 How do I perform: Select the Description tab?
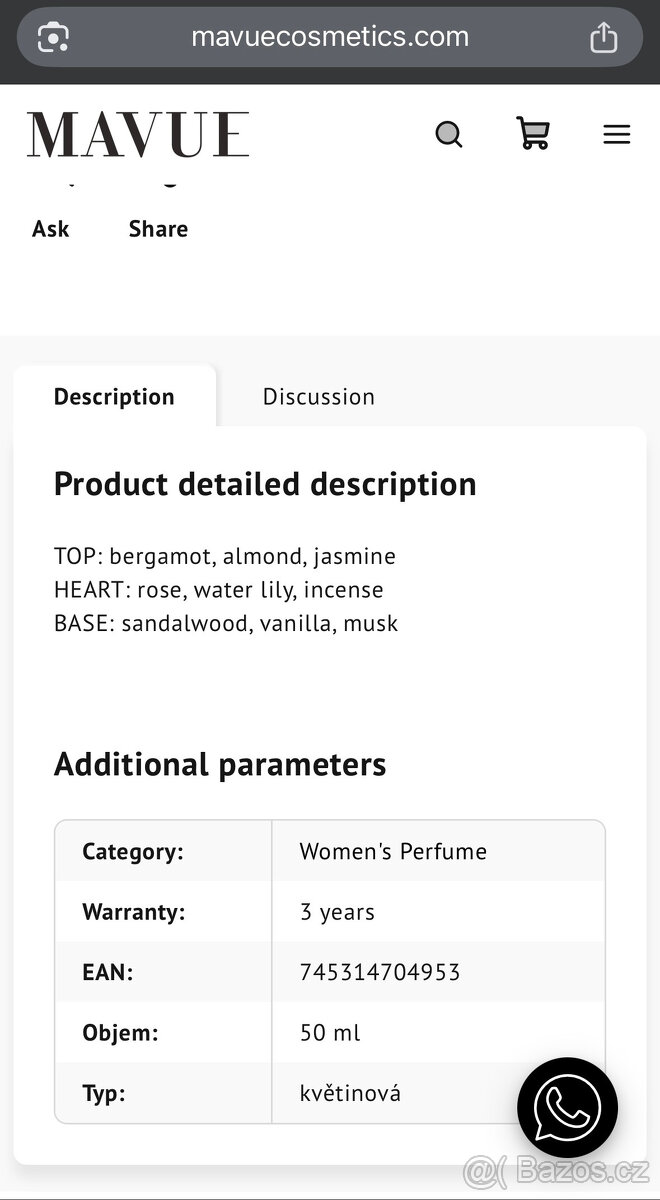tap(114, 397)
